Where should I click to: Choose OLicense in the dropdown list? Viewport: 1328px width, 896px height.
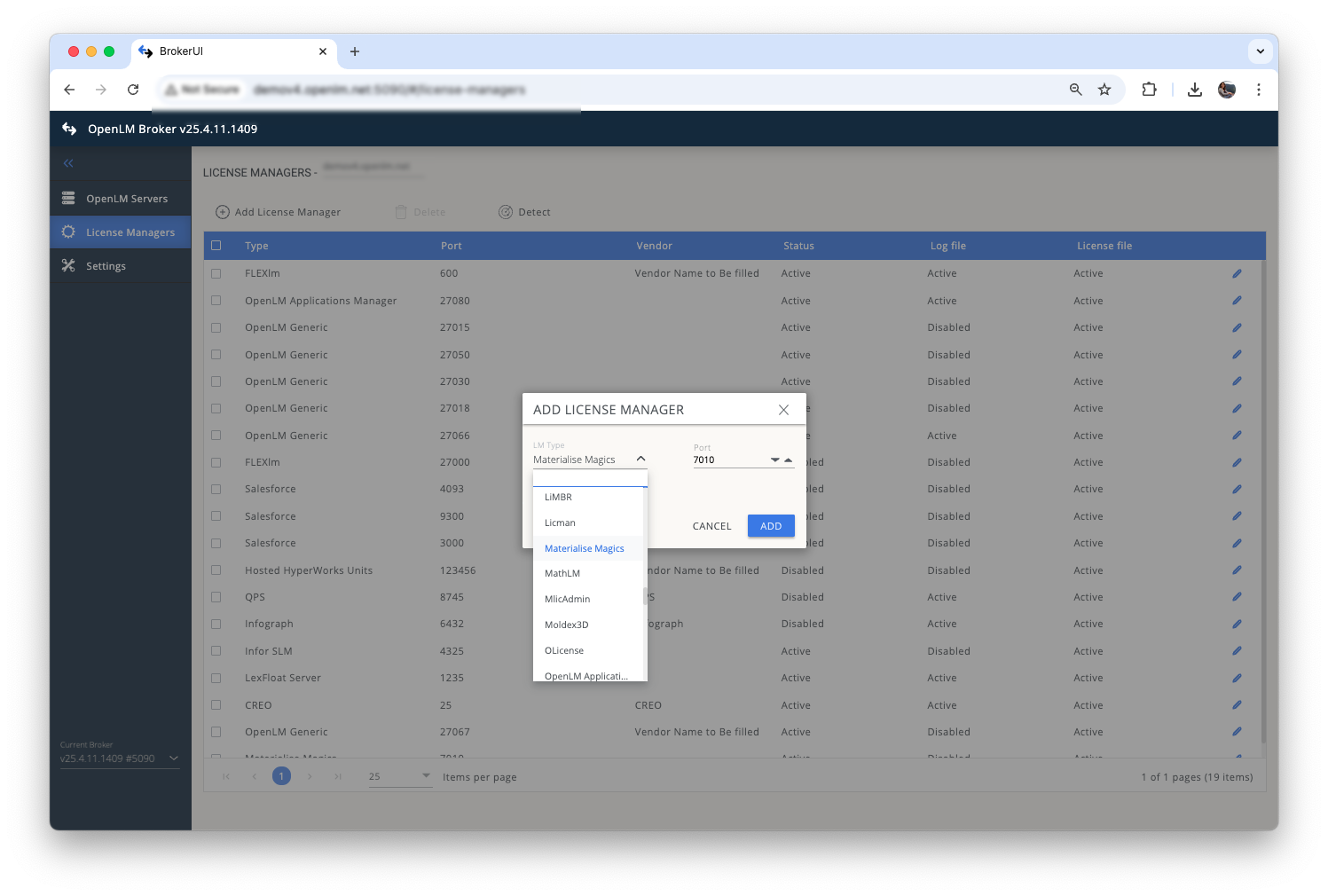pos(564,650)
